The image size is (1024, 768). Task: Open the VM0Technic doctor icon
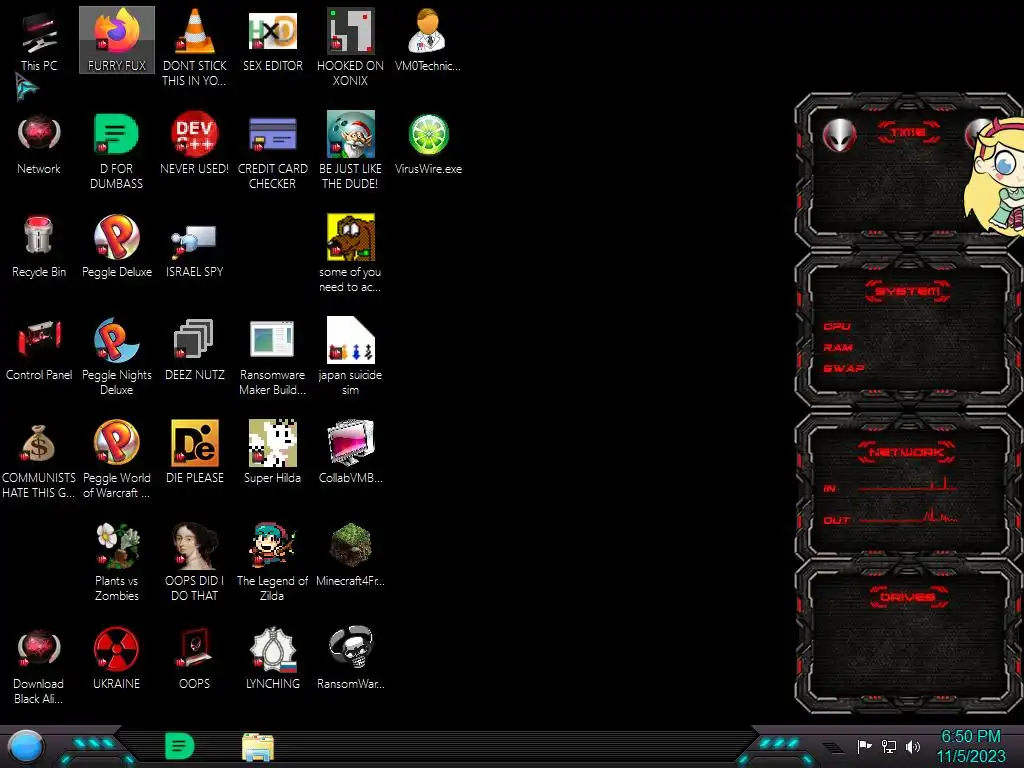coord(428,40)
